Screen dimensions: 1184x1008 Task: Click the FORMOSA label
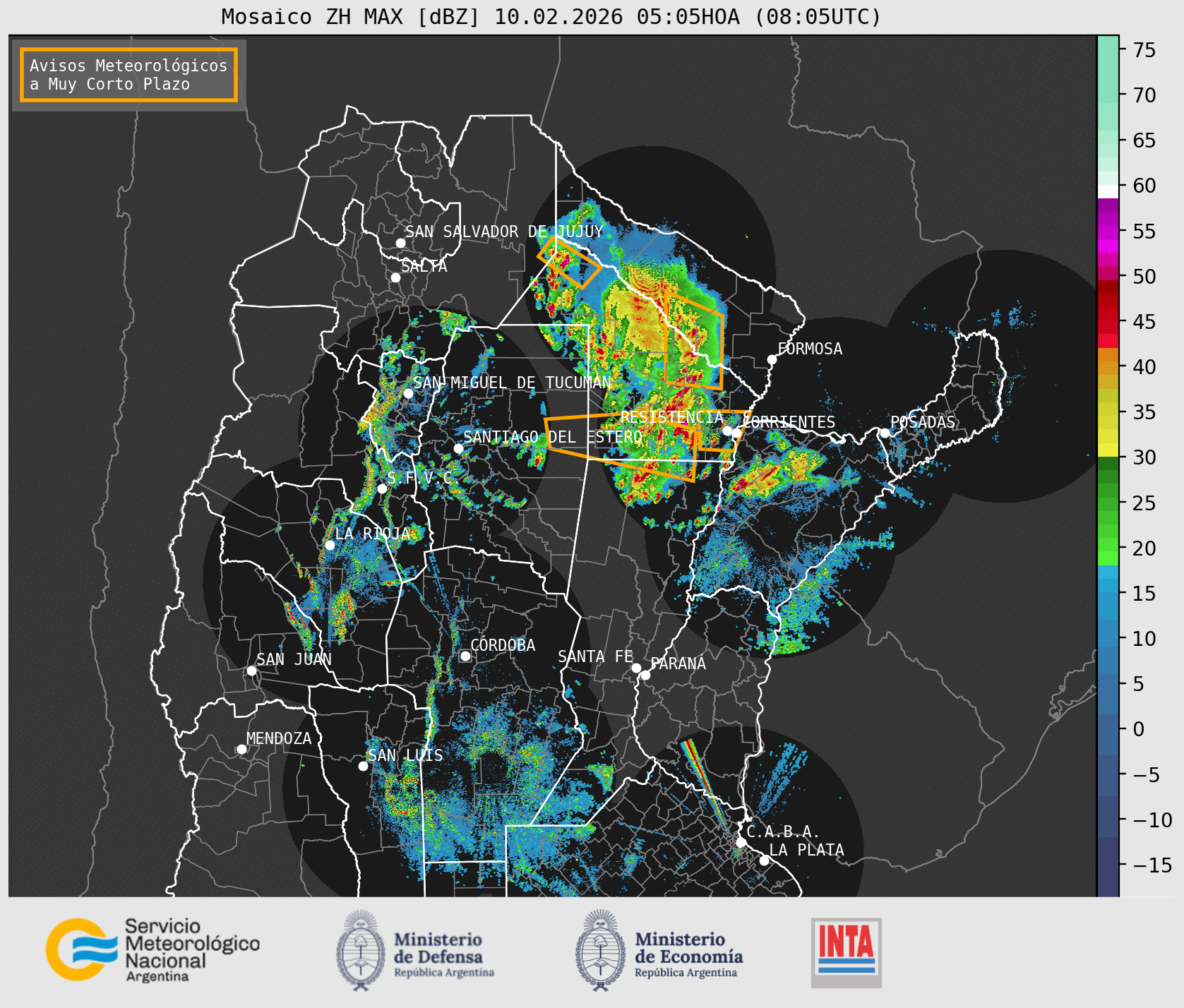(x=810, y=349)
